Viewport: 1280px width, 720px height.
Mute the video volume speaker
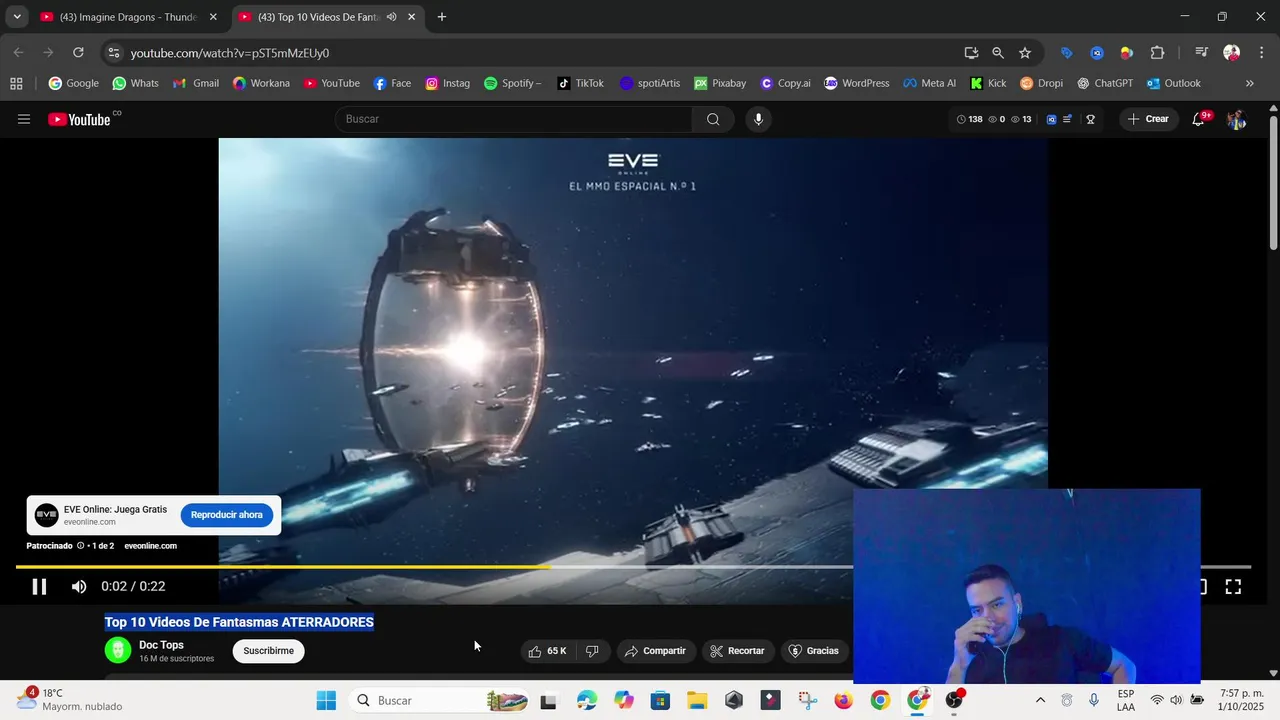tap(79, 587)
